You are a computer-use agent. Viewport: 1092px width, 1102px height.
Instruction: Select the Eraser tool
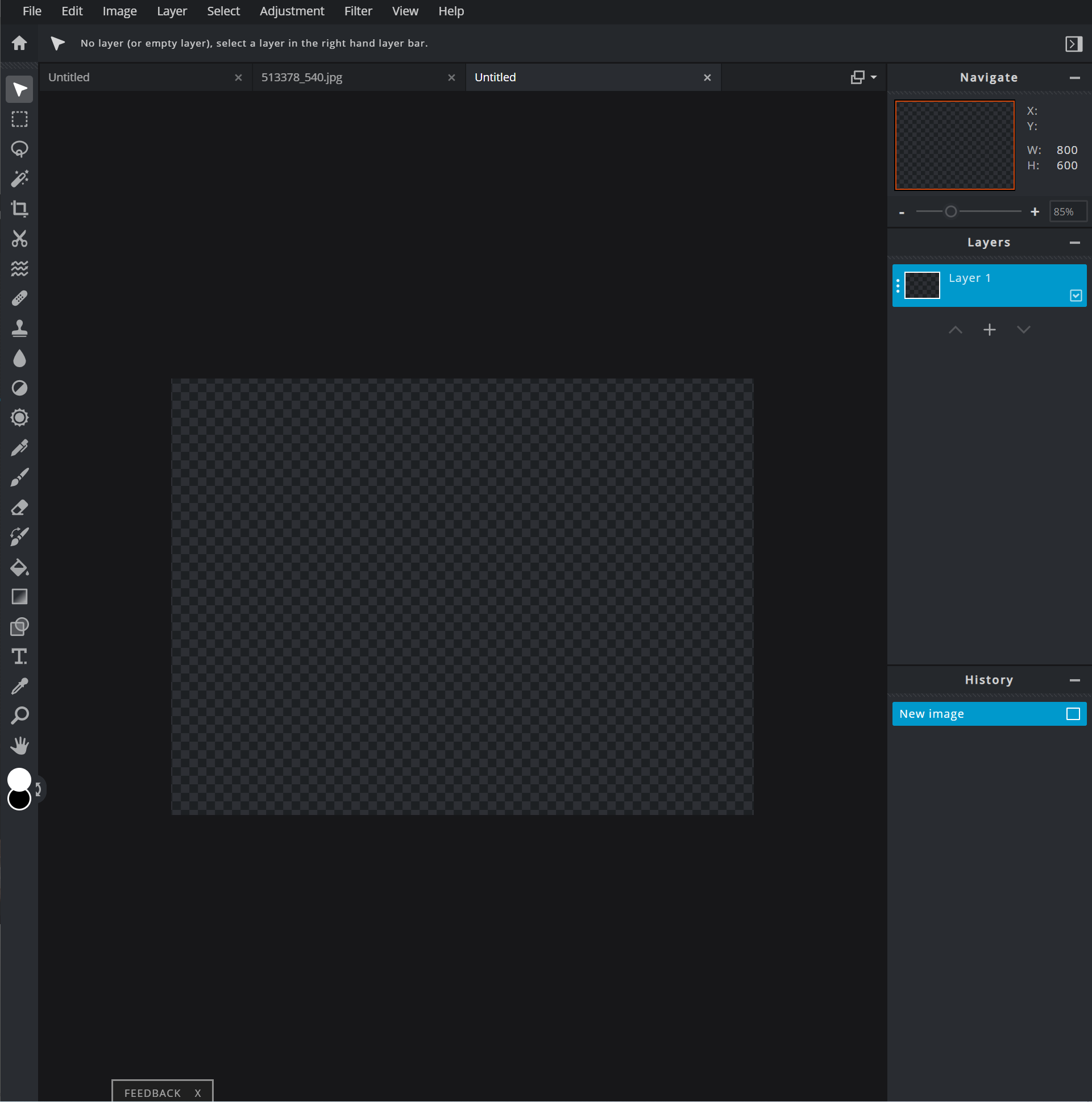(19, 507)
